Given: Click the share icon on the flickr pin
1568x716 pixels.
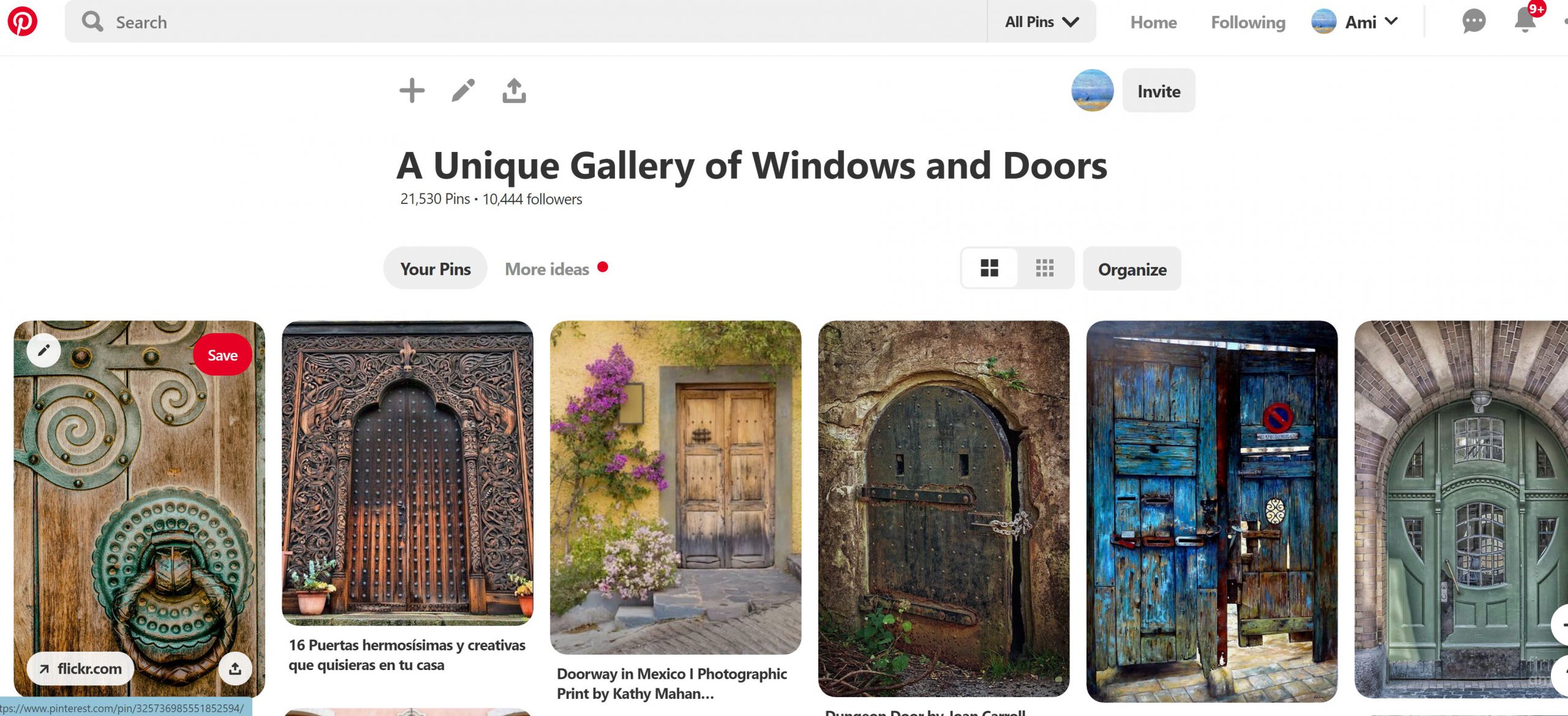Looking at the screenshot, I should (235, 668).
